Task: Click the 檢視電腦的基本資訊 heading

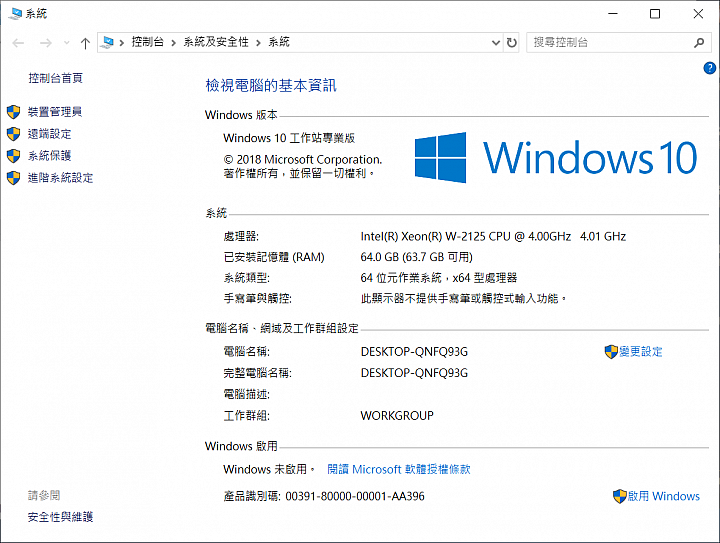Action: (x=271, y=85)
